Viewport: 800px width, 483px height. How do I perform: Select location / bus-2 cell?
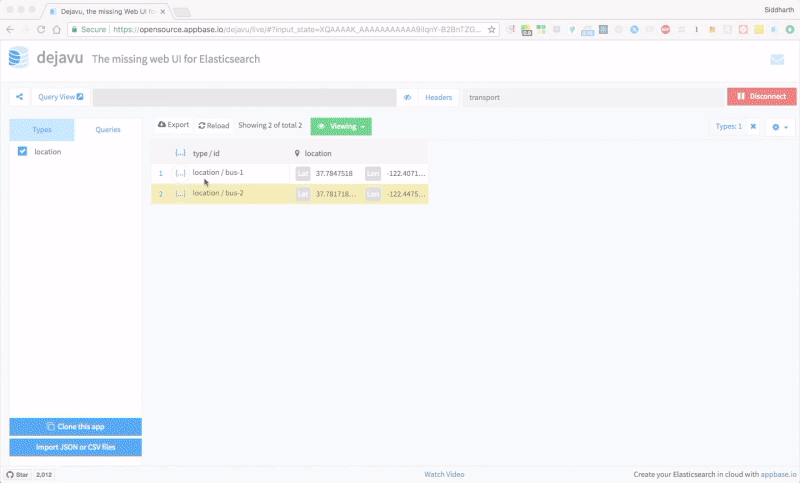click(x=218, y=193)
